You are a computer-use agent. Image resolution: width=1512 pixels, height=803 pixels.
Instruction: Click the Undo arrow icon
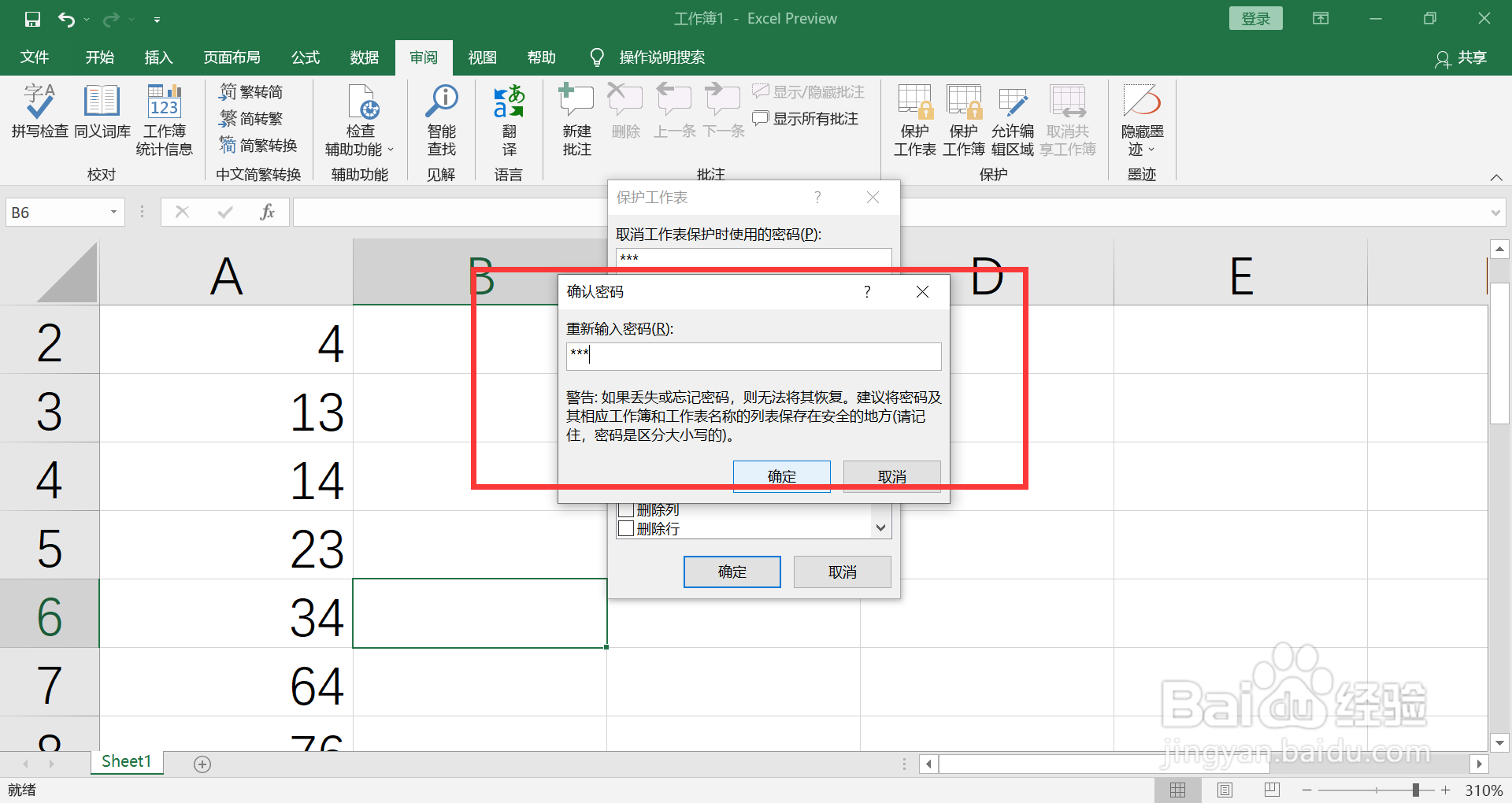coord(67,19)
